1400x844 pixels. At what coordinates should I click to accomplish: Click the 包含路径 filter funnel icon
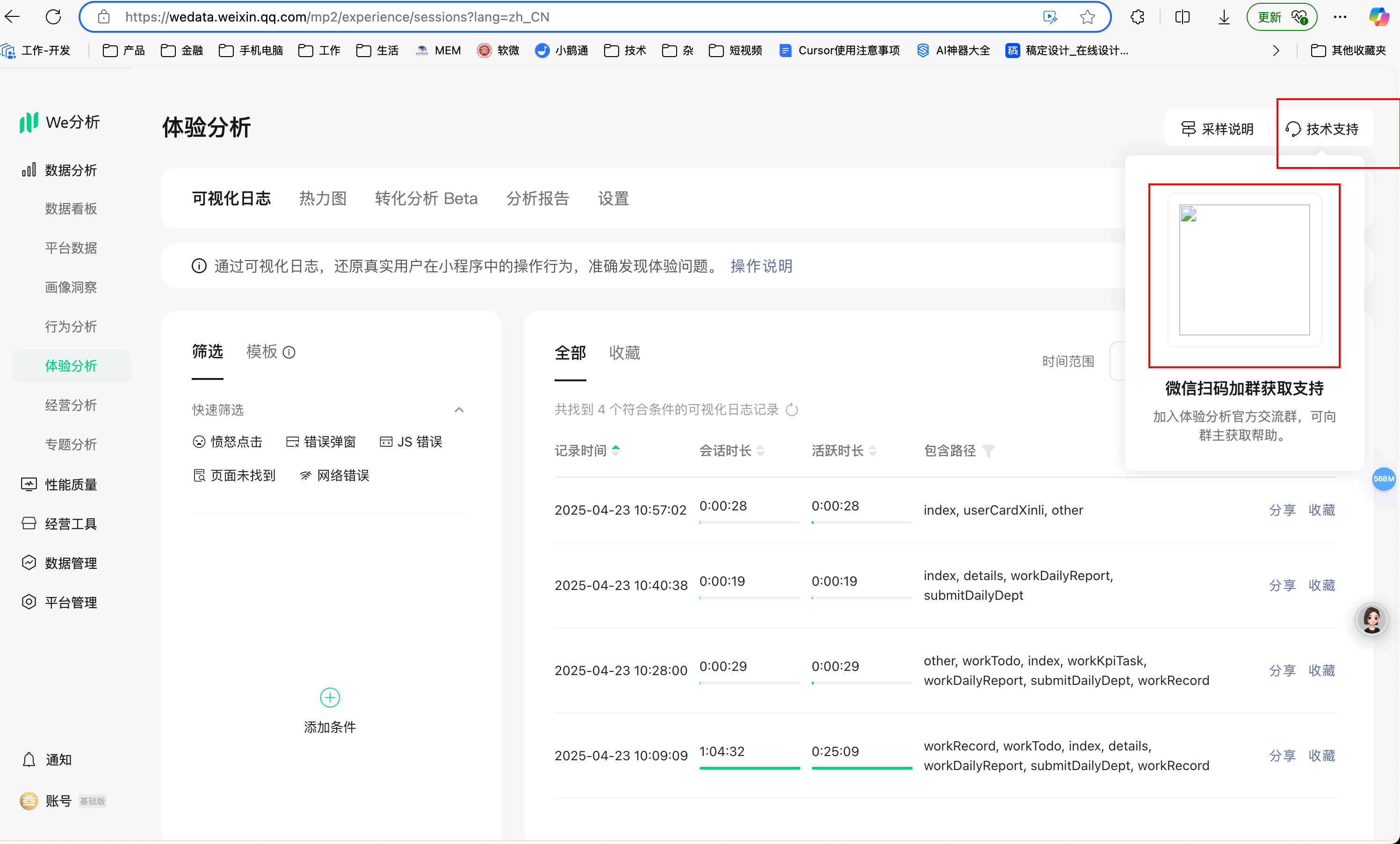pos(989,451)
